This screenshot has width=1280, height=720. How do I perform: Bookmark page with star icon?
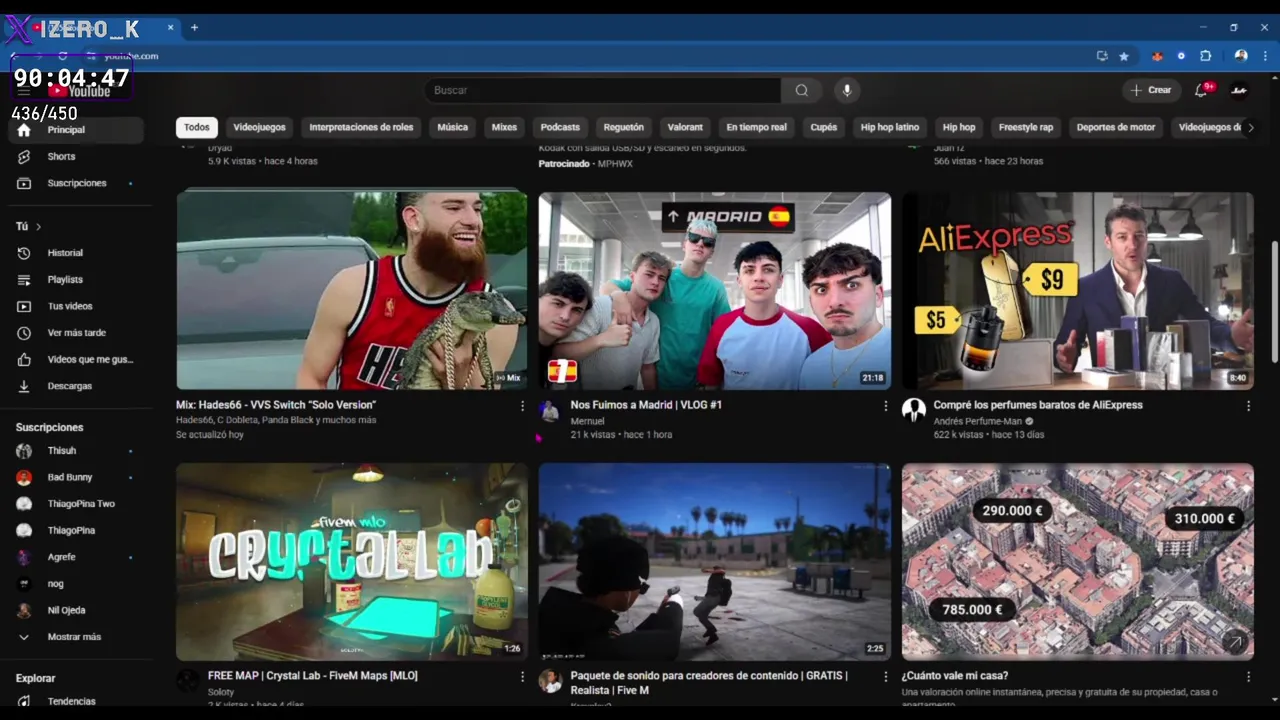pyautogui.click(x=1124, y=56)
